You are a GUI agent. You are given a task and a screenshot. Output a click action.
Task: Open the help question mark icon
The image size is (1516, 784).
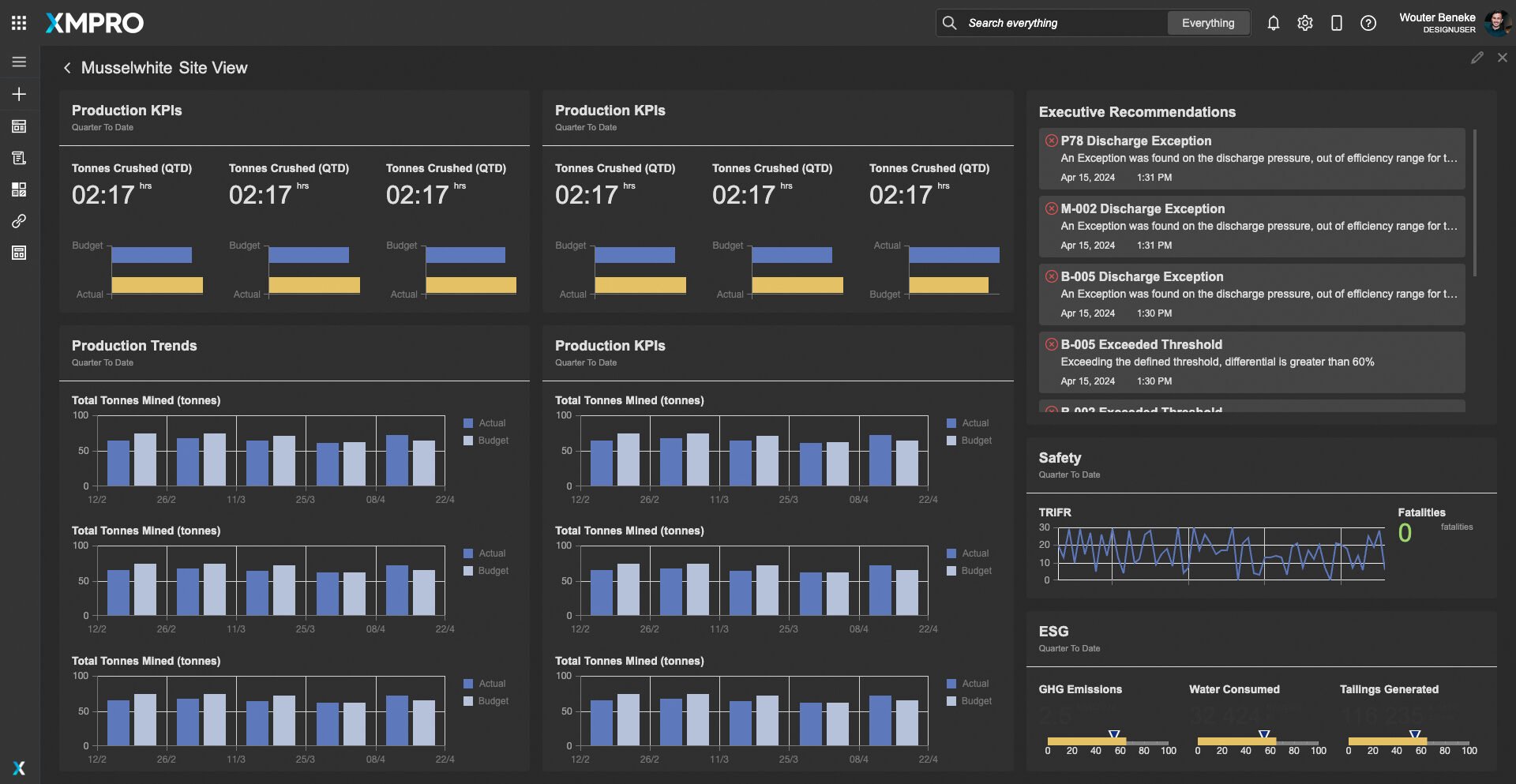(x=1368, y=23)
